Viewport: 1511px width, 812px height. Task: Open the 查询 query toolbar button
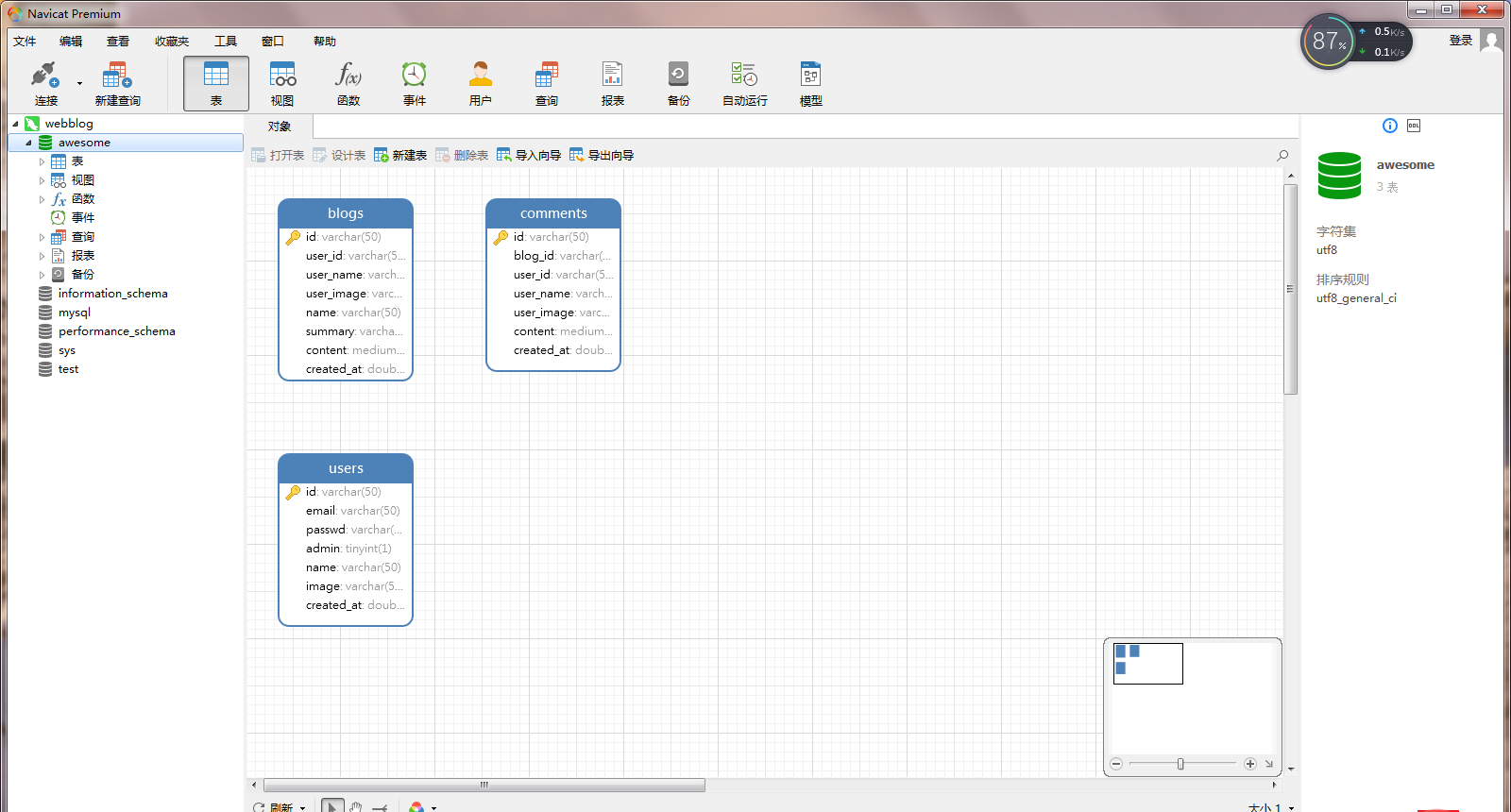547,83
